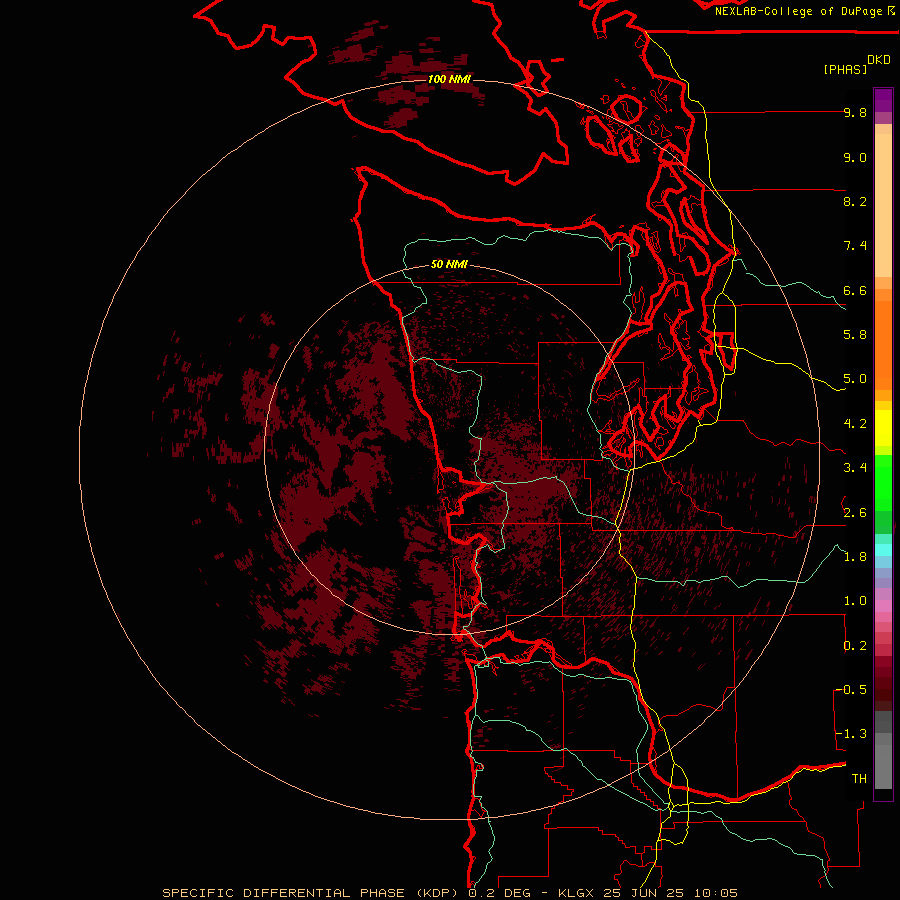
Task: Pick the pale peach legend band
Action: coord(883,205)
